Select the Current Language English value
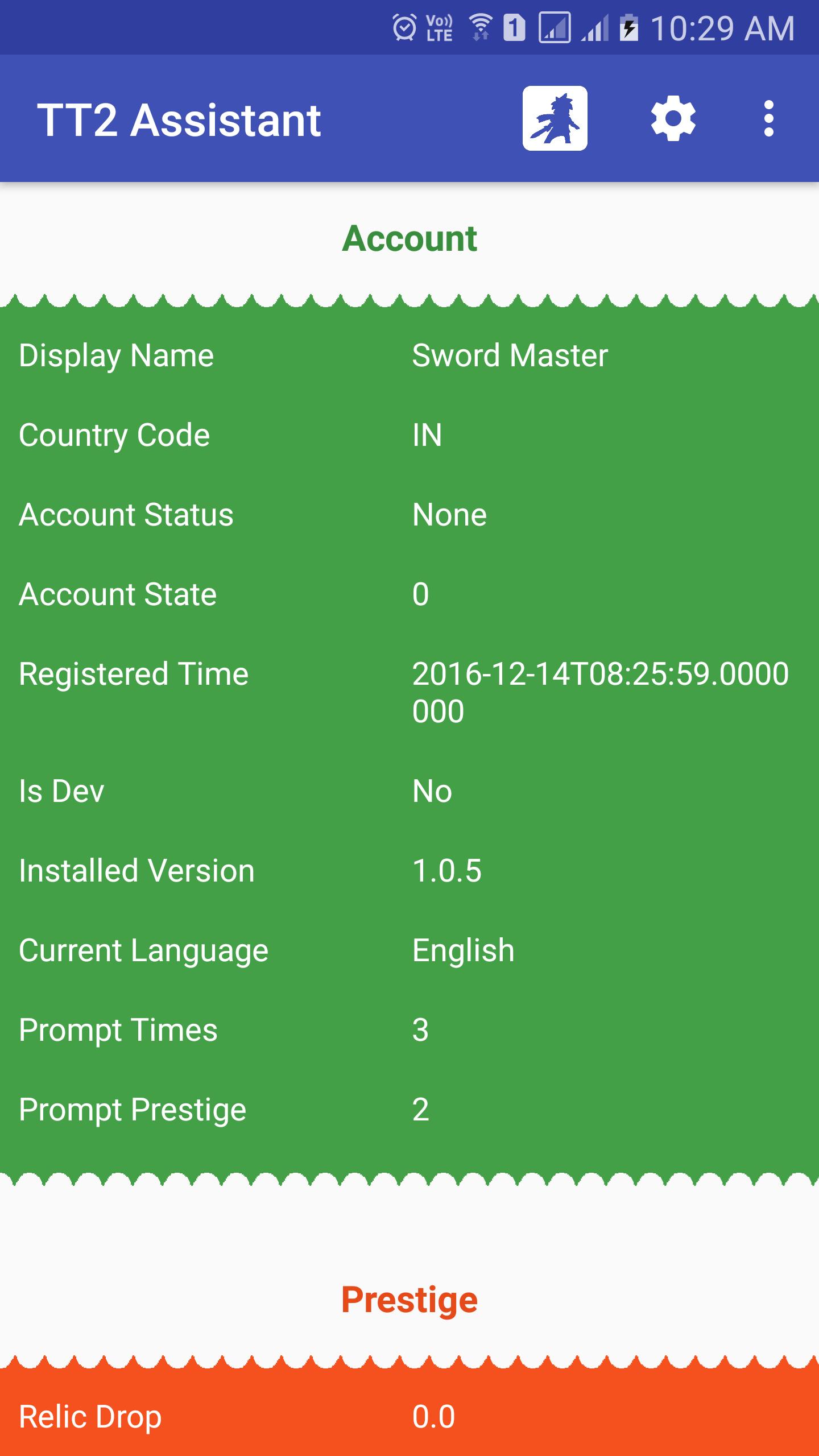Screen dimensions: 819x1456 pos(464,950)
